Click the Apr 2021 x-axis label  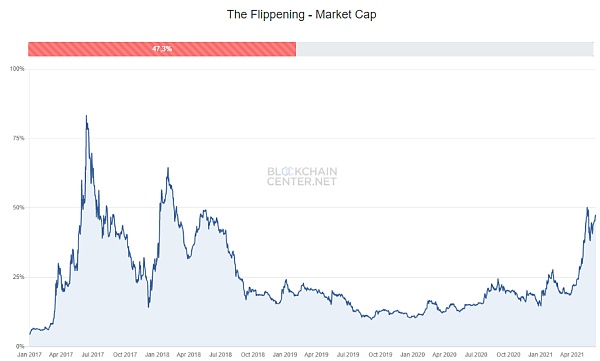[572, 355]
